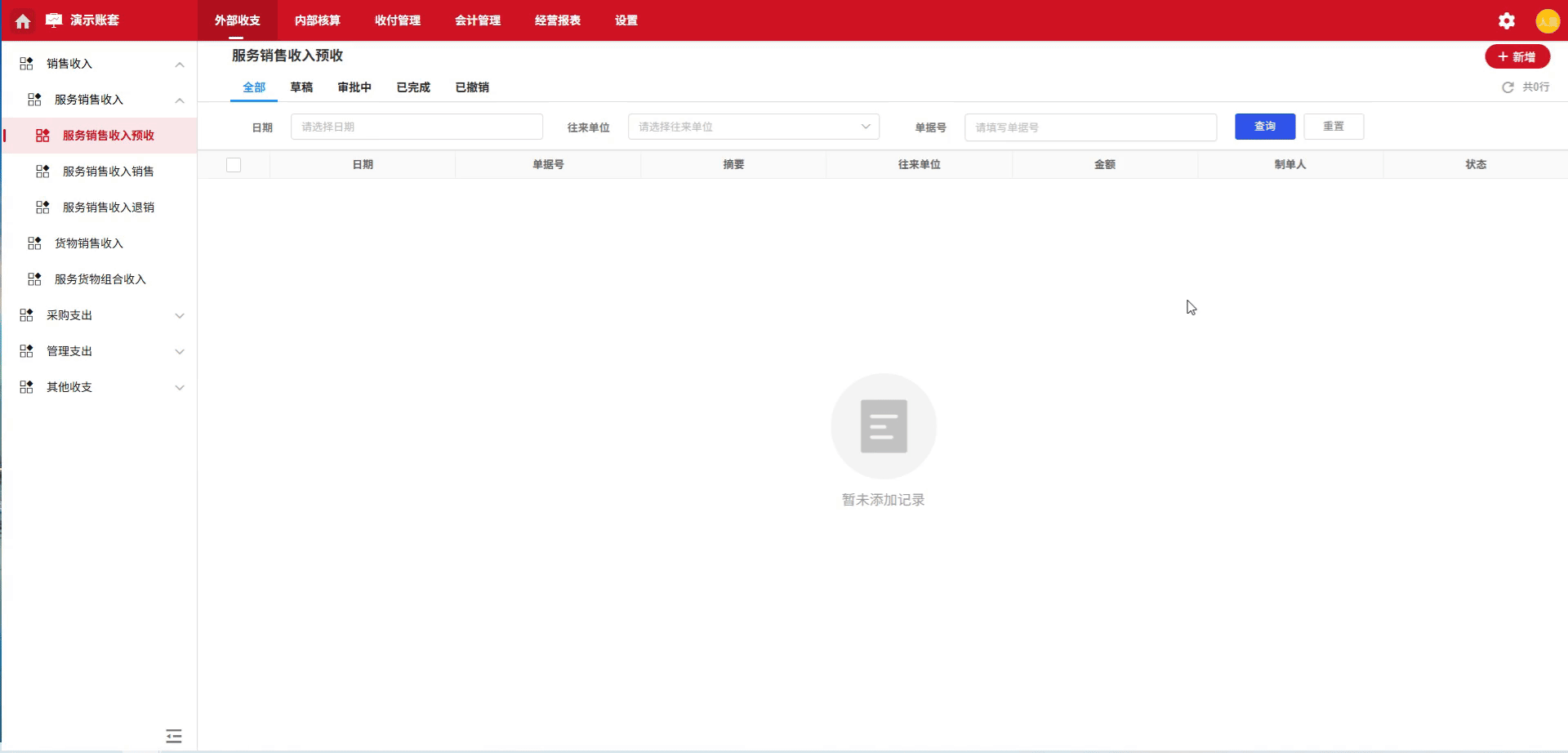Click the 单据号 input field
The width and height of the screenshot is (1568, 753).
coord(1090,127)
